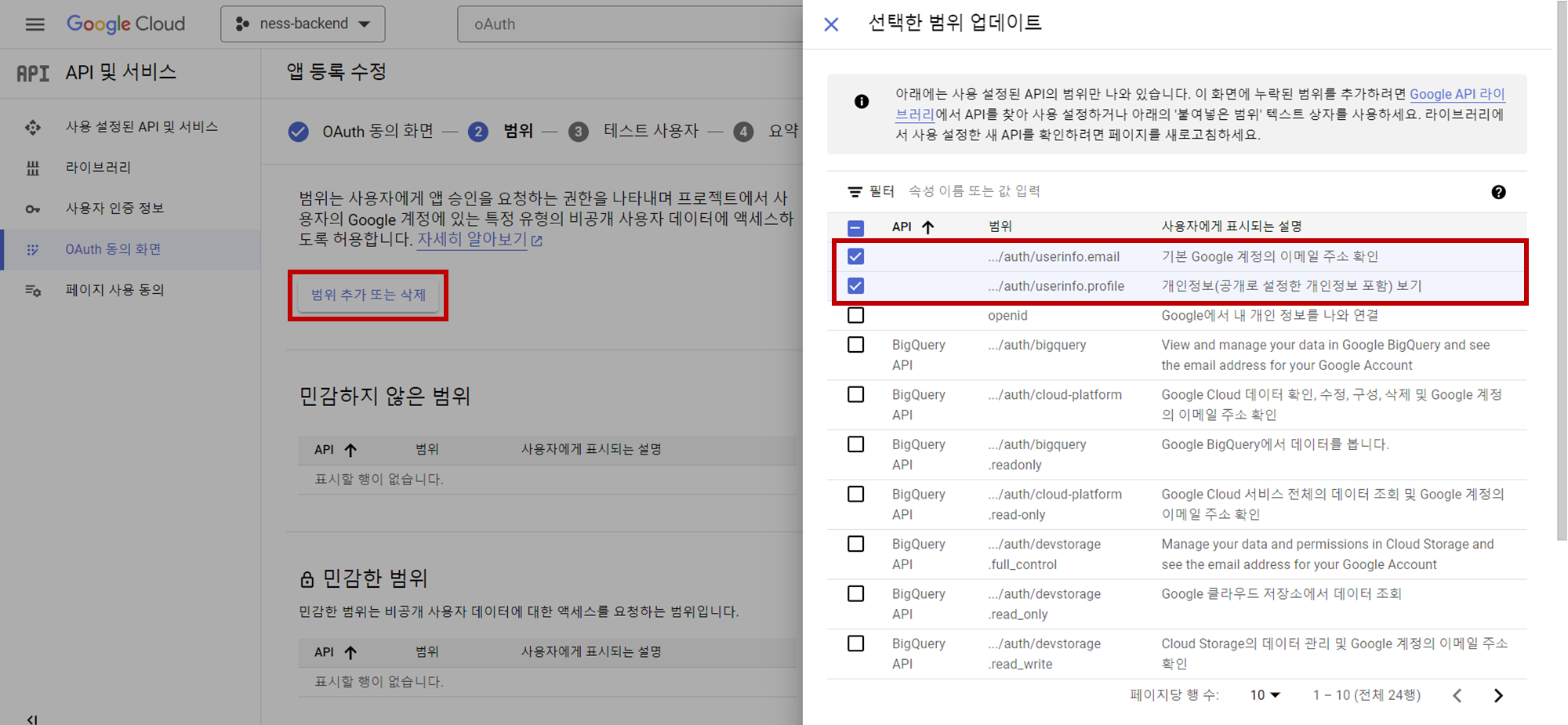Click the 범위 column header in scope panel
This screenshot has width=1568, height=725.
click(1000, 227)
